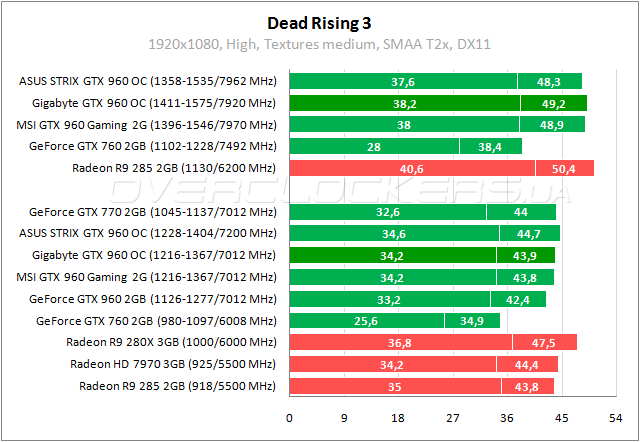640x442 pixels.
Task: Click the 27 tick label on the axis
Action: coord(453,418)
